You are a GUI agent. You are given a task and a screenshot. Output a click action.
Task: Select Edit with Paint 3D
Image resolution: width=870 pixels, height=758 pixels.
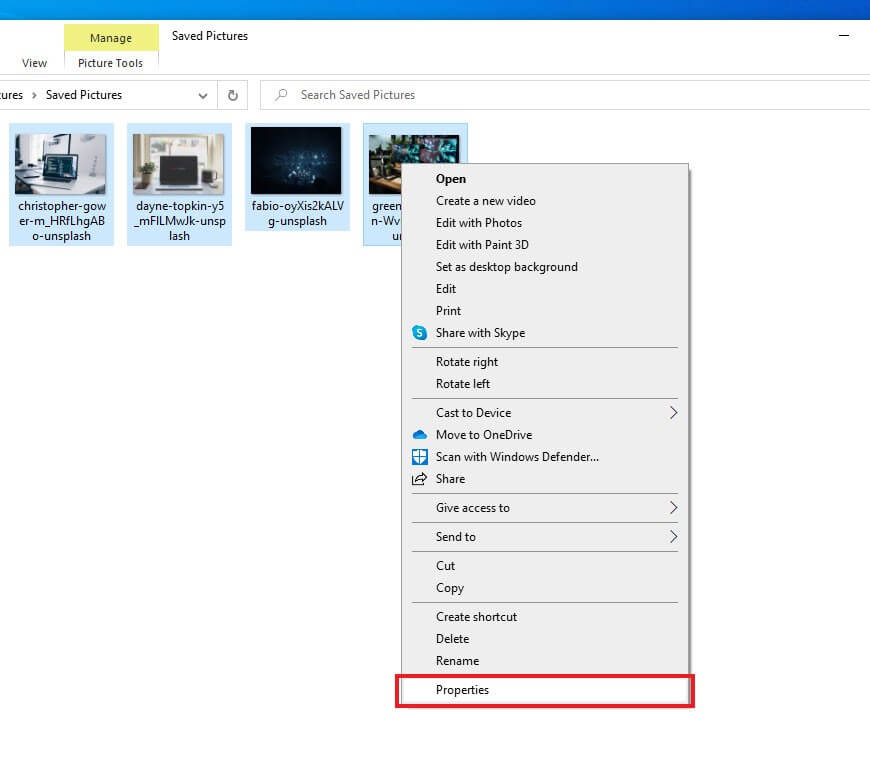click(482, 245)
